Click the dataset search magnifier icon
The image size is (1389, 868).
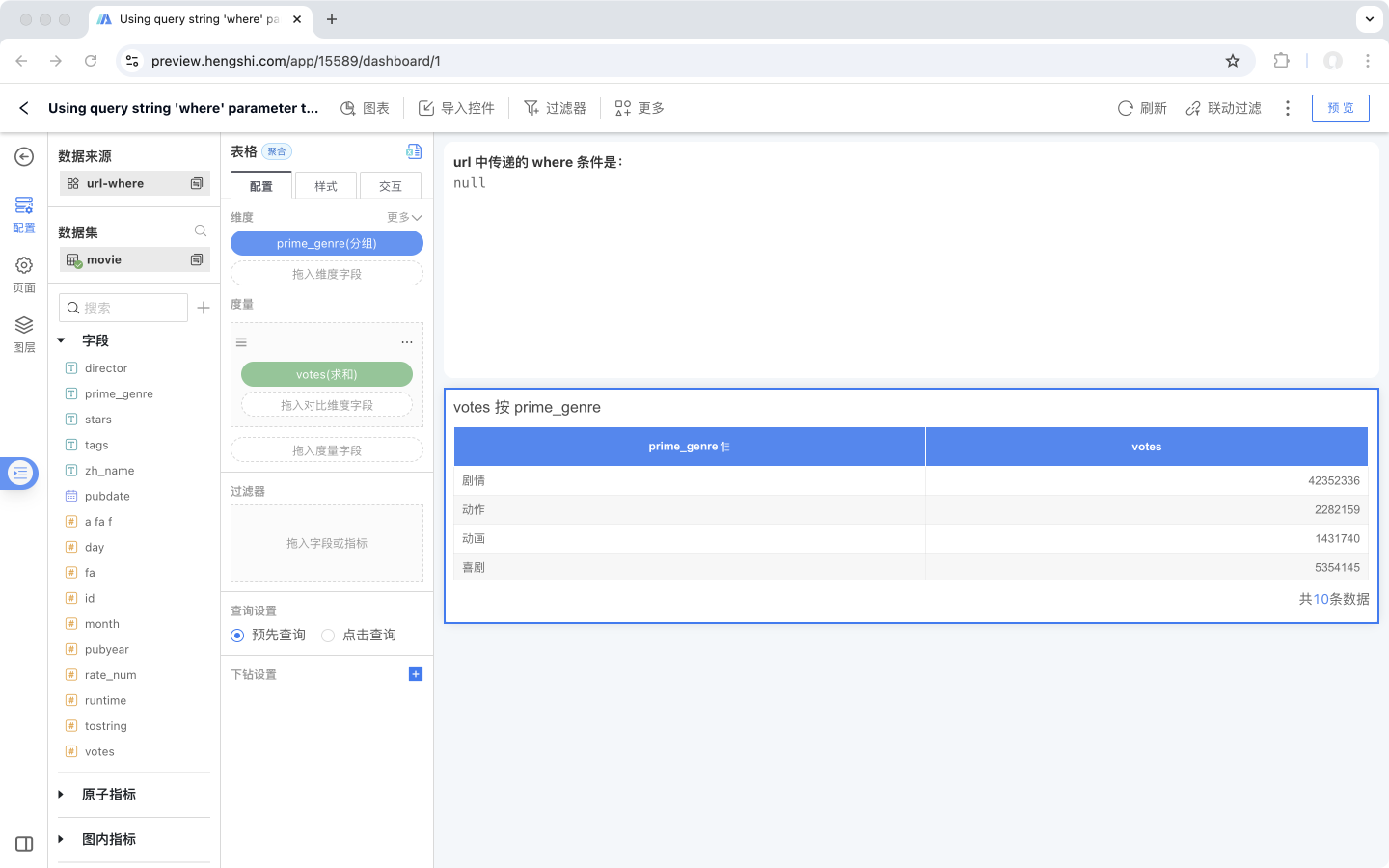pos(201,231)
